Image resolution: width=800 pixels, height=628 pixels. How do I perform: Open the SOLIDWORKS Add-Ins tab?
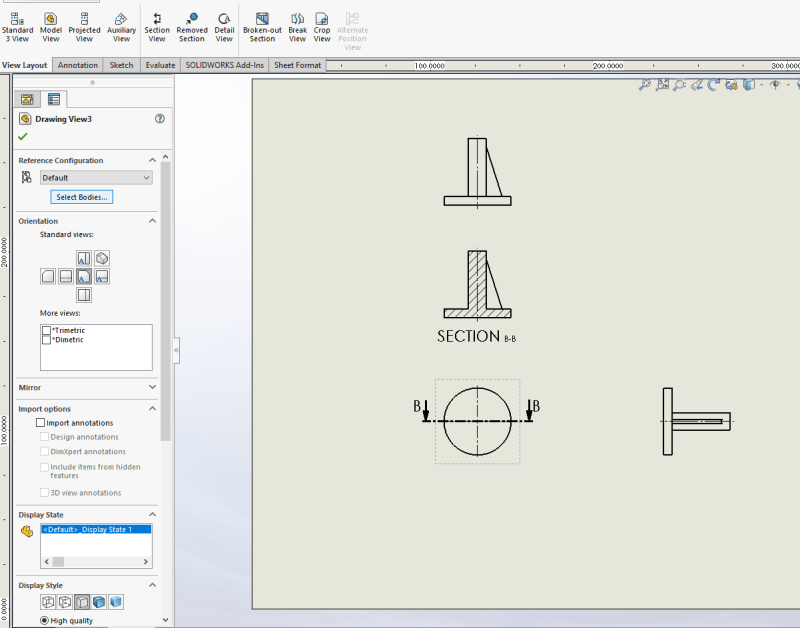click(x=224, y=65)
